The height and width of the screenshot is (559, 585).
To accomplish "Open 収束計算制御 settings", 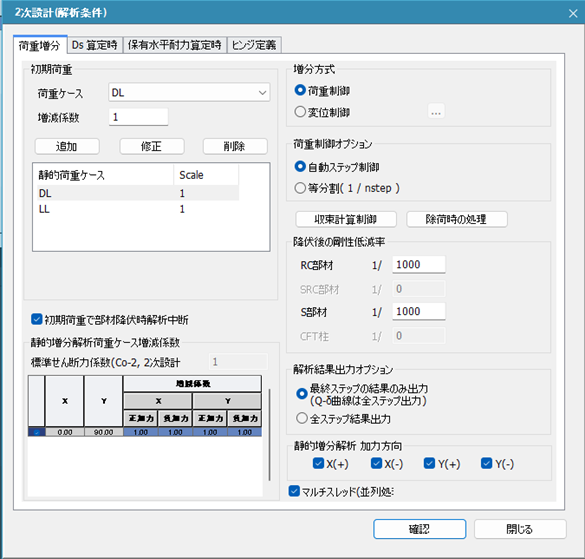I will pyautogui.click(x=346, y=219).
